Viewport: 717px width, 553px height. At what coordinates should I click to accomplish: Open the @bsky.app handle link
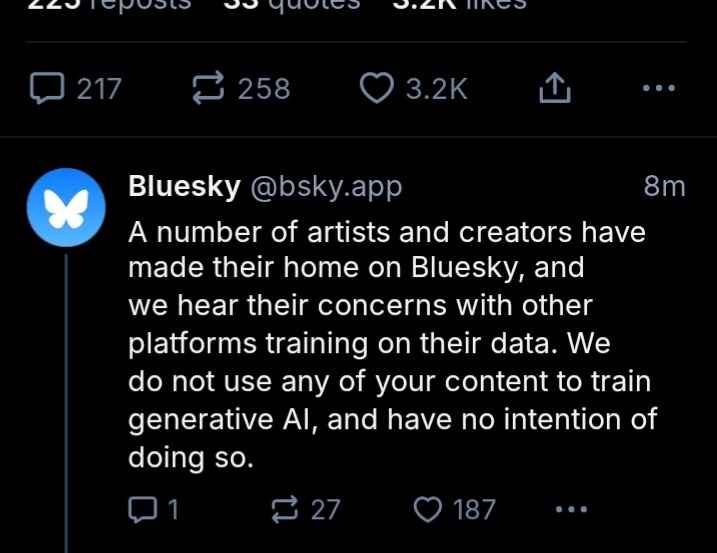[325, 187]
